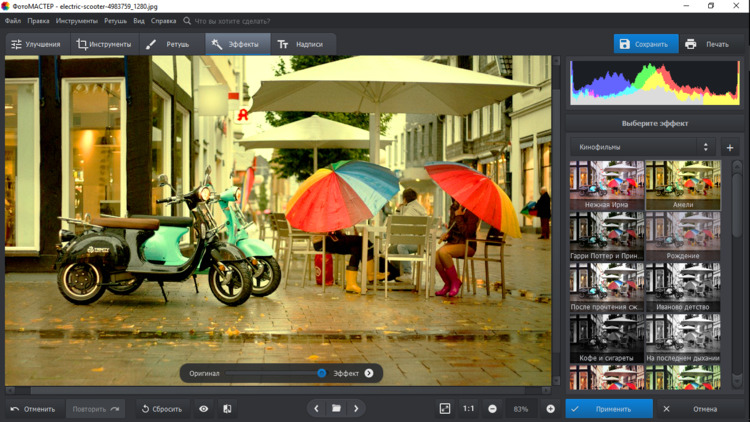Open the folder browse icon
Image resolution: width=750 pixels, height=422 pixels.
(336, 409)
